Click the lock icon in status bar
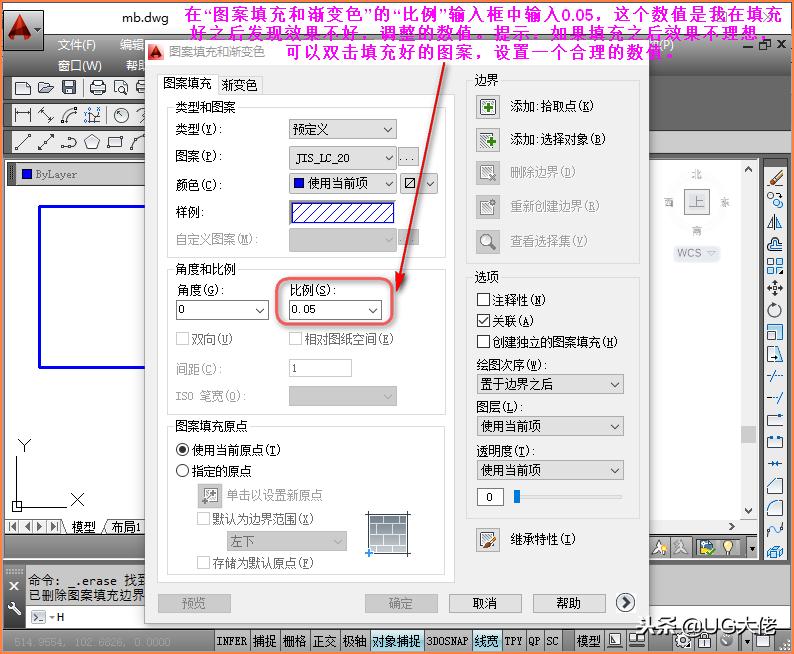The height and width of the screenshot is (654, 794). click(x=704, y=641)
